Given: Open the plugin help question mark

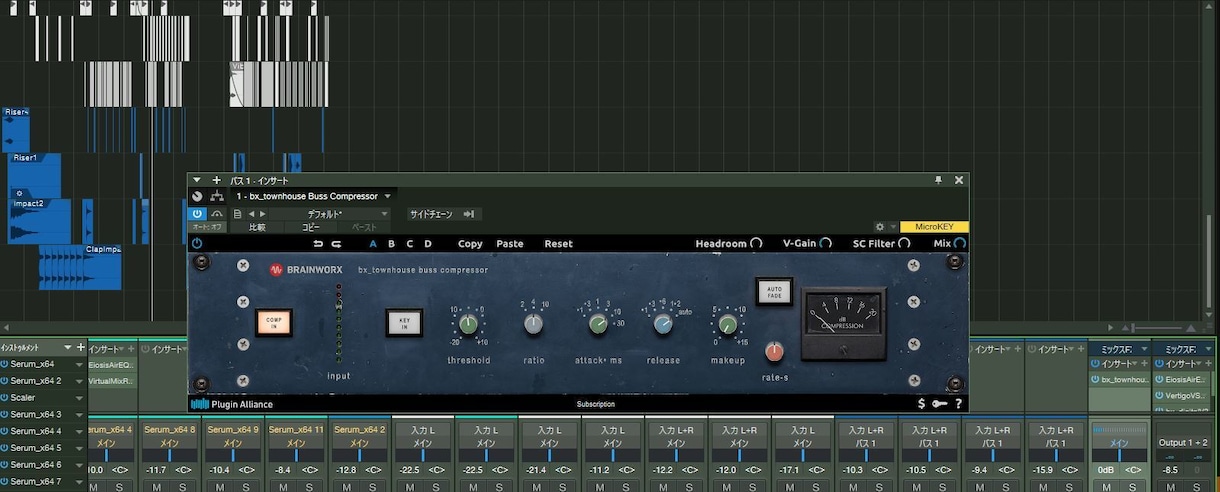Looking at the screenshot, I should tap(958, 404).
